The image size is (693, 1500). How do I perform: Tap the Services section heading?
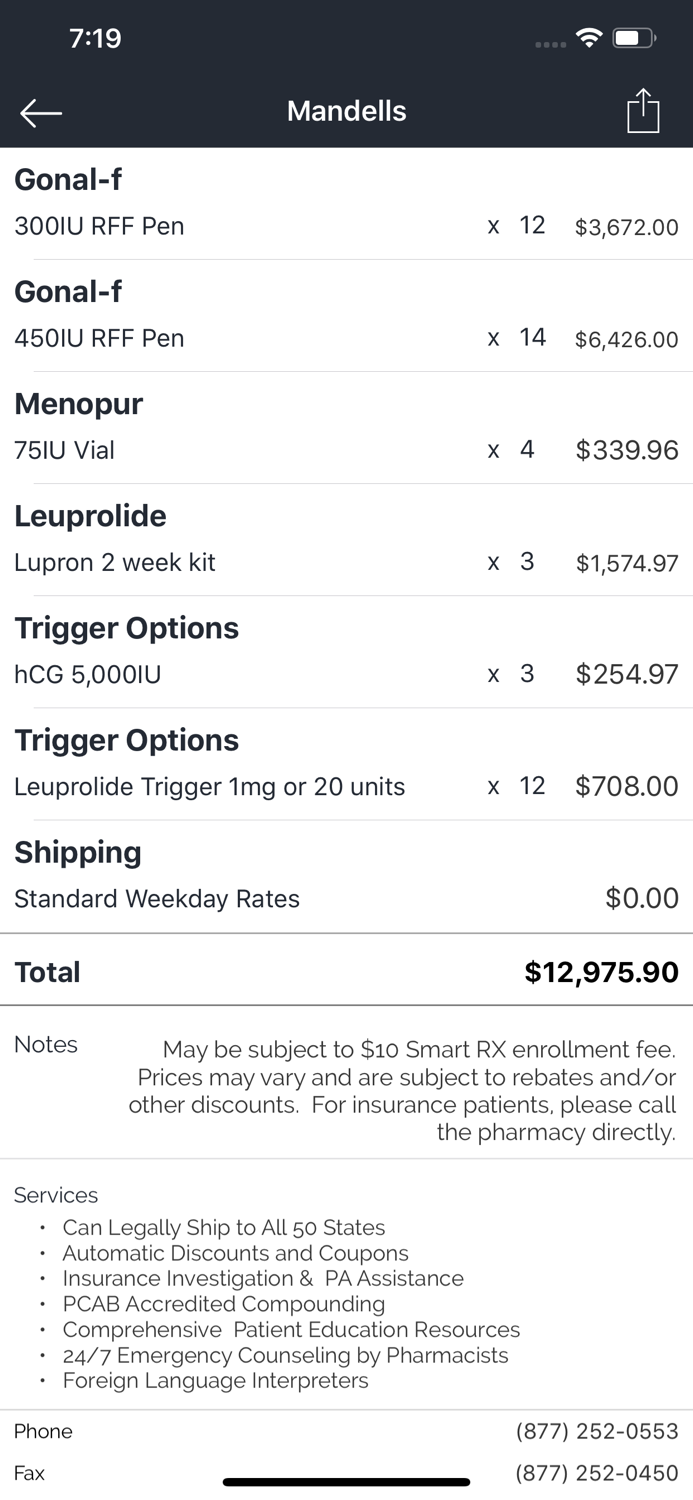pyautogui.click(x=55, y=1196)
